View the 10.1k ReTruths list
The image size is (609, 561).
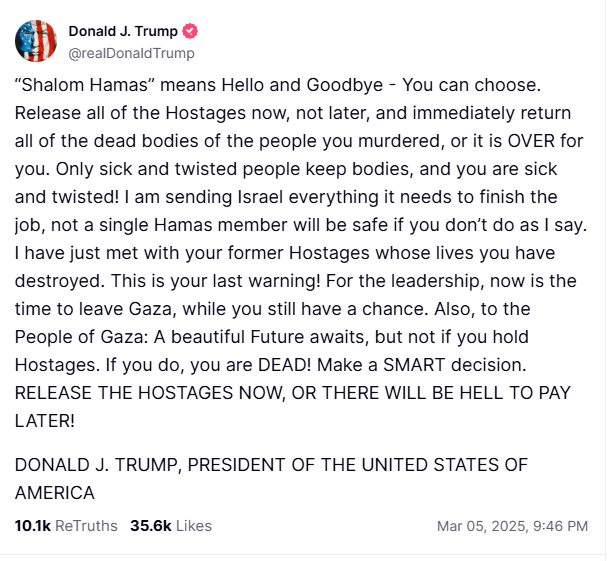click(66, 526)
